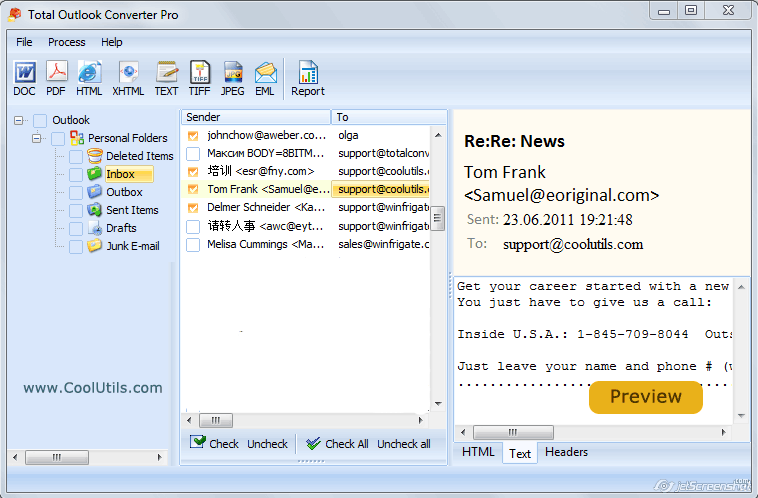Open the Process menu
This screenshot has width=758, height=498.
tap(67, 42)
